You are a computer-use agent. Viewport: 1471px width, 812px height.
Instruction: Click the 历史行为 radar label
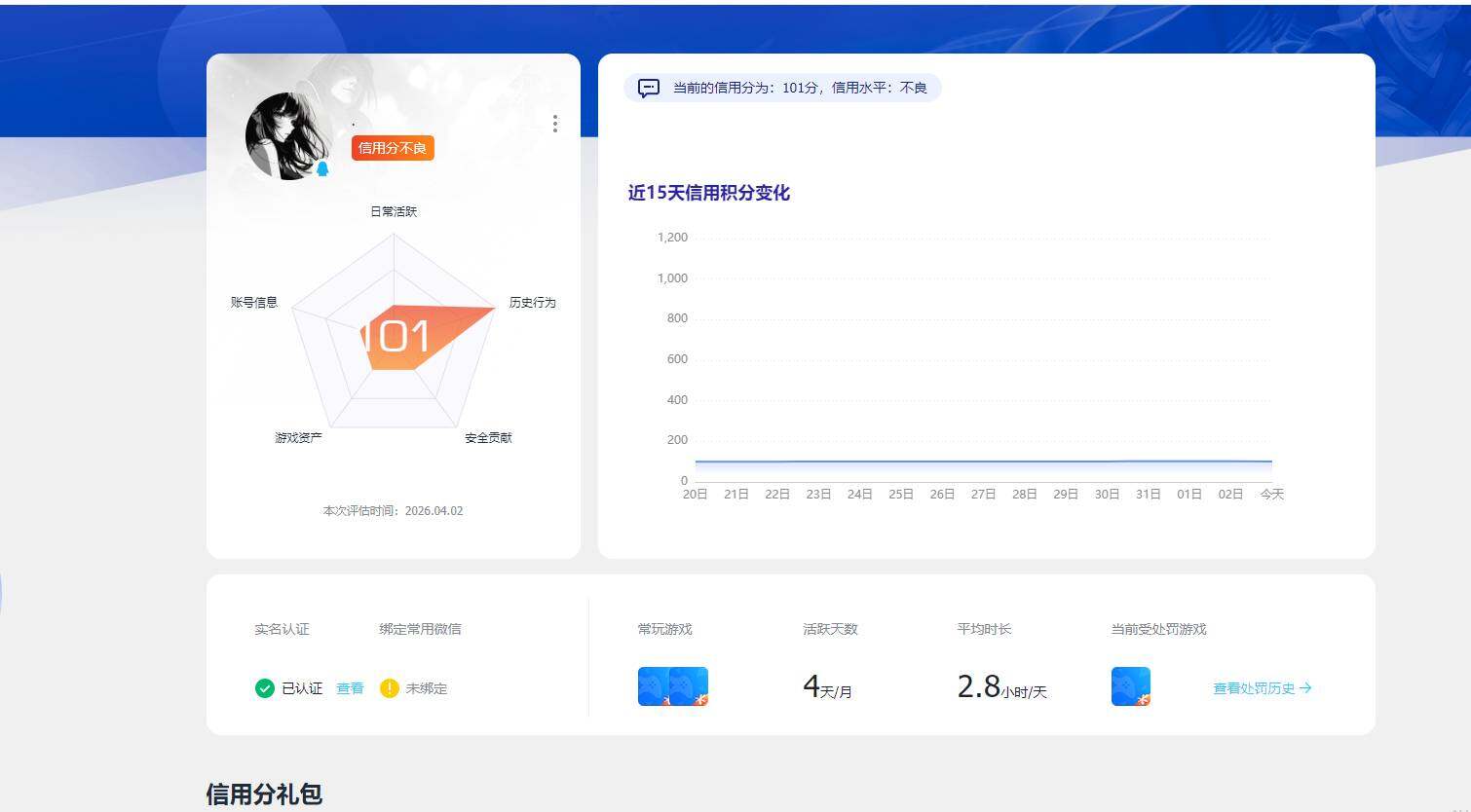[533, 303]
